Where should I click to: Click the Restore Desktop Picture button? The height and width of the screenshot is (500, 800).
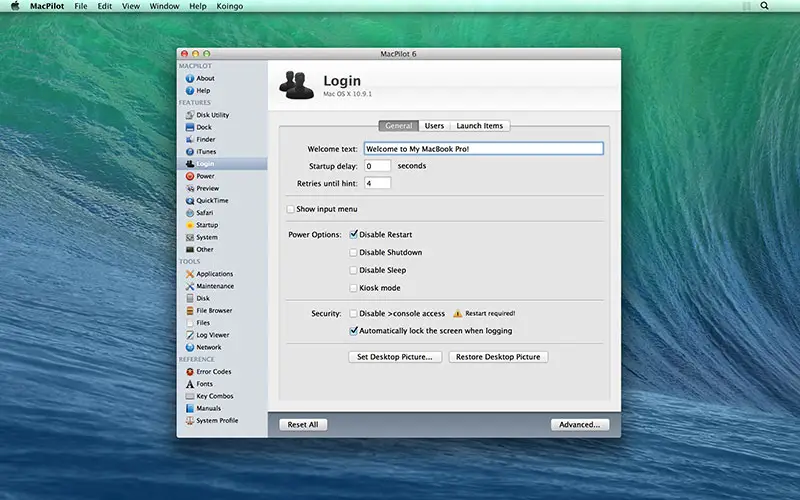tap(498, 357)
